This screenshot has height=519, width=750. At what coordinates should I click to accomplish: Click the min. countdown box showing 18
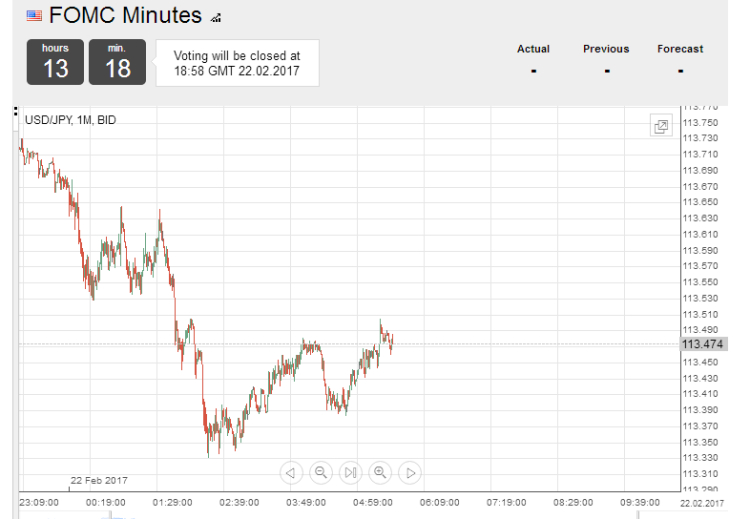coord(117,62)
